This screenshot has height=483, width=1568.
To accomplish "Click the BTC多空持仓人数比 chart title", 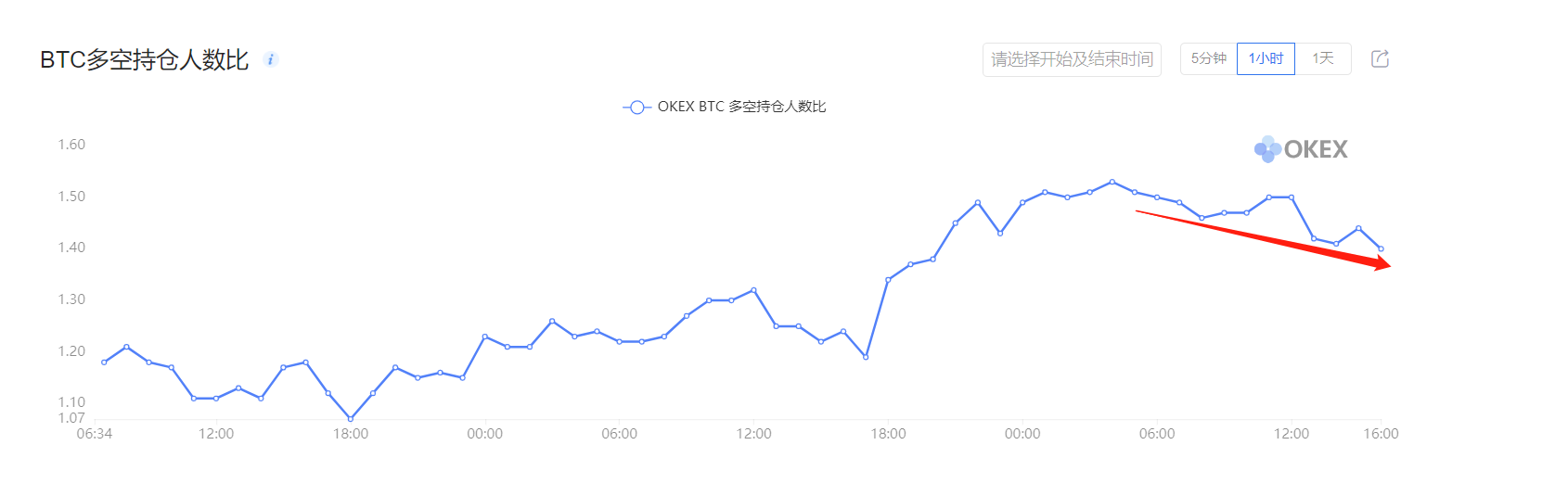I will pos(145,60).
